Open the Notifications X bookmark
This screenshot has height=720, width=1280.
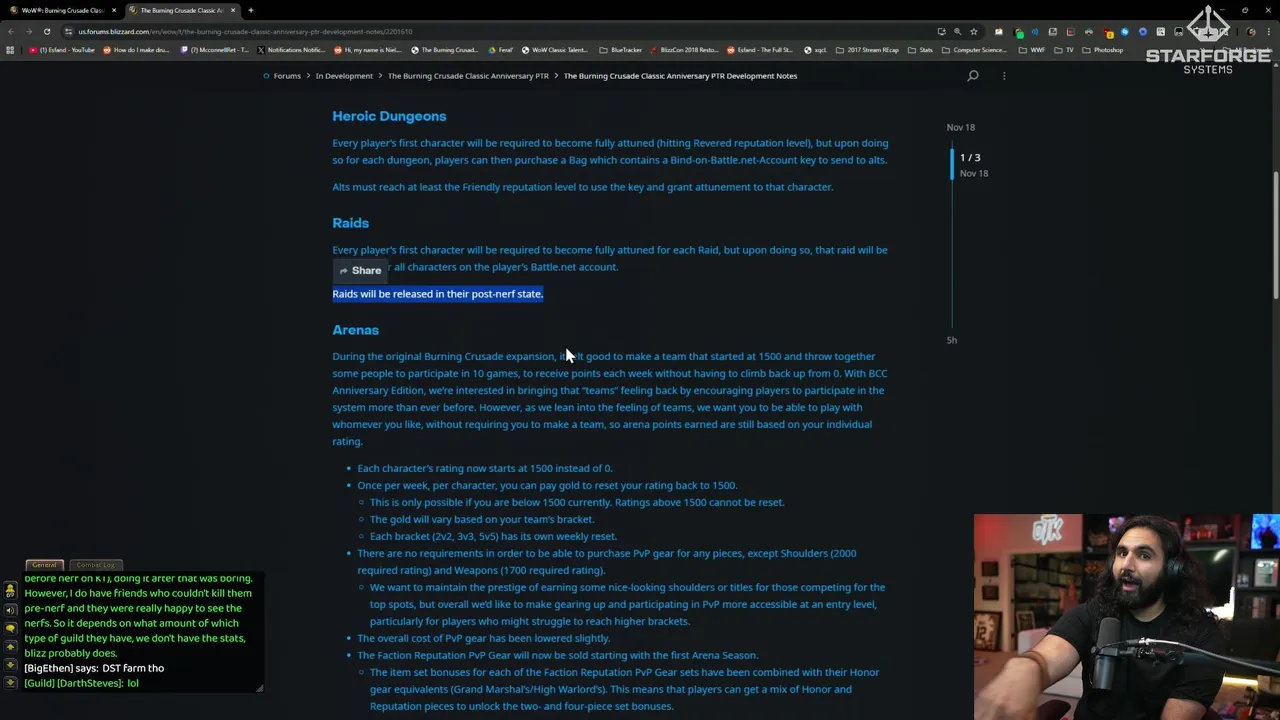point(291,50)
